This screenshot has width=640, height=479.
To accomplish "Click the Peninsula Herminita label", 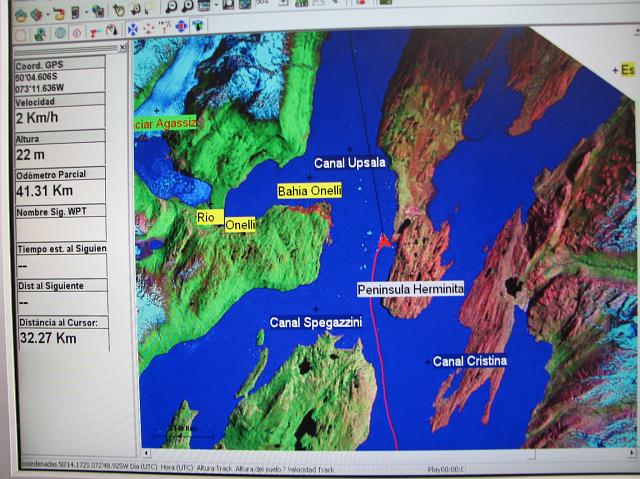I will [411, 289].
